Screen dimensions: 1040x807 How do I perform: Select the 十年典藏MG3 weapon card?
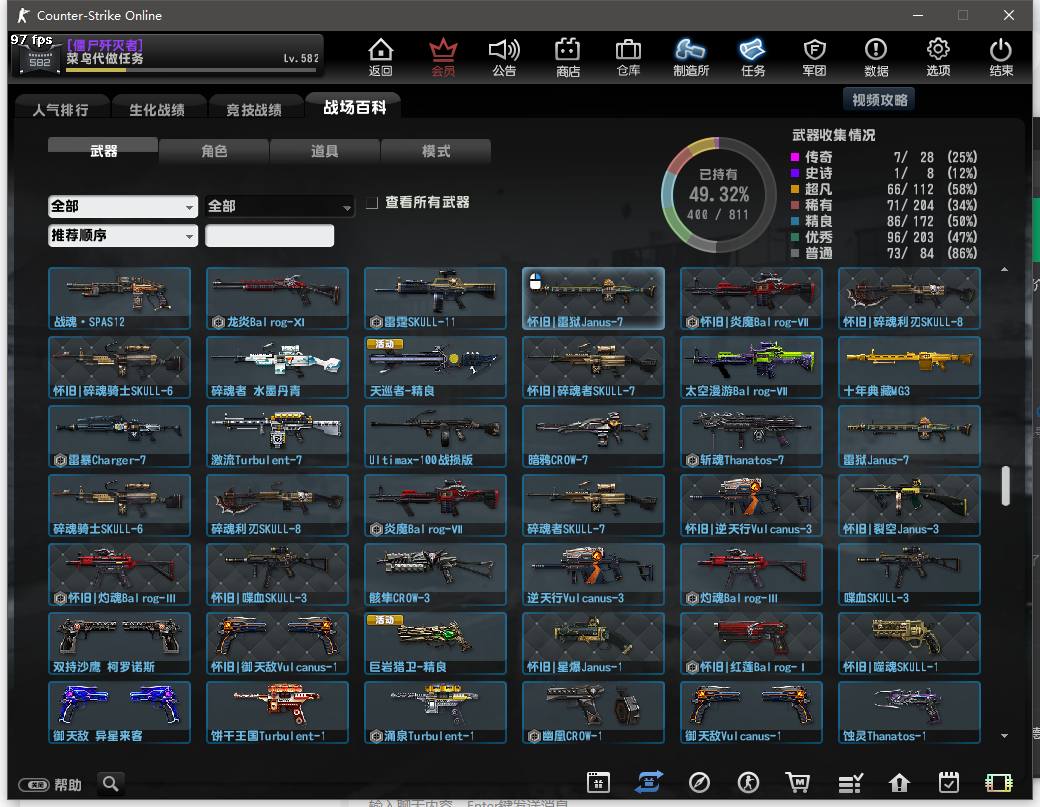tap(909, 367)
